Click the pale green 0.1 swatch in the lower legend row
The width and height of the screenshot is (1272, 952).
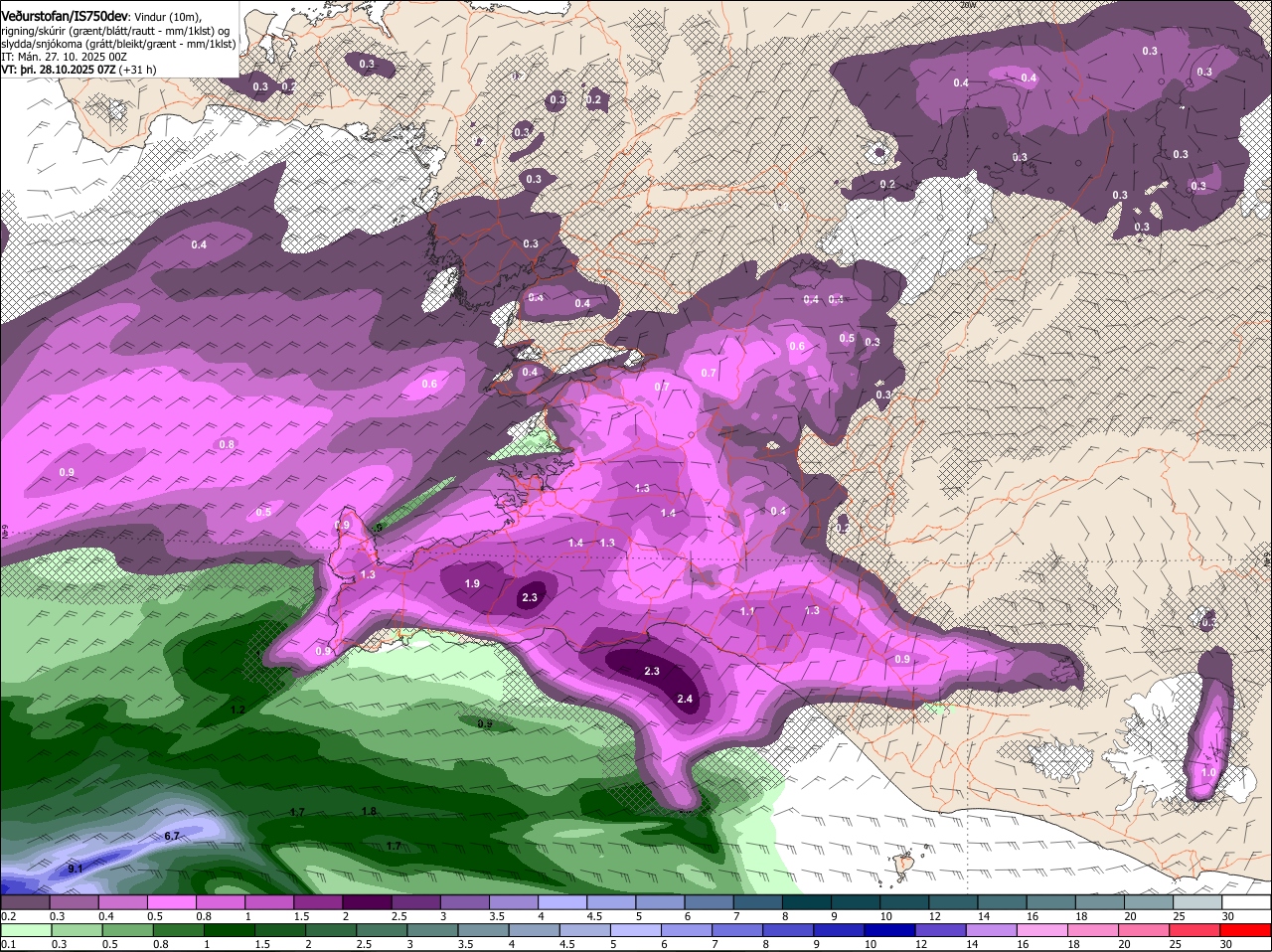pyautogui.click(x=25, y=930)
